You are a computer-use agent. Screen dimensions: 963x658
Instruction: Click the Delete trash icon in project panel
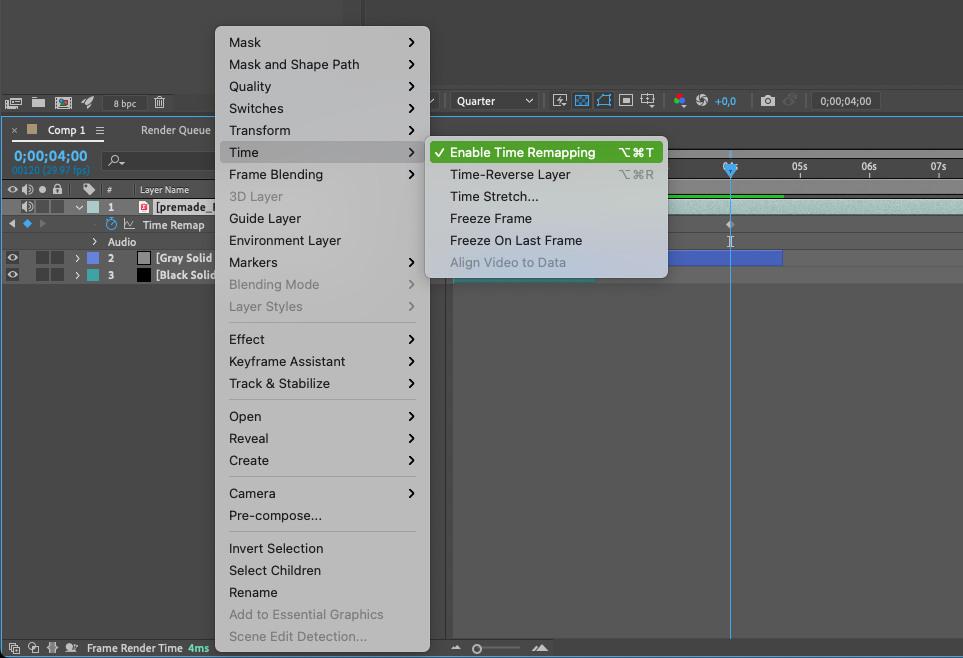click(160, 102)
